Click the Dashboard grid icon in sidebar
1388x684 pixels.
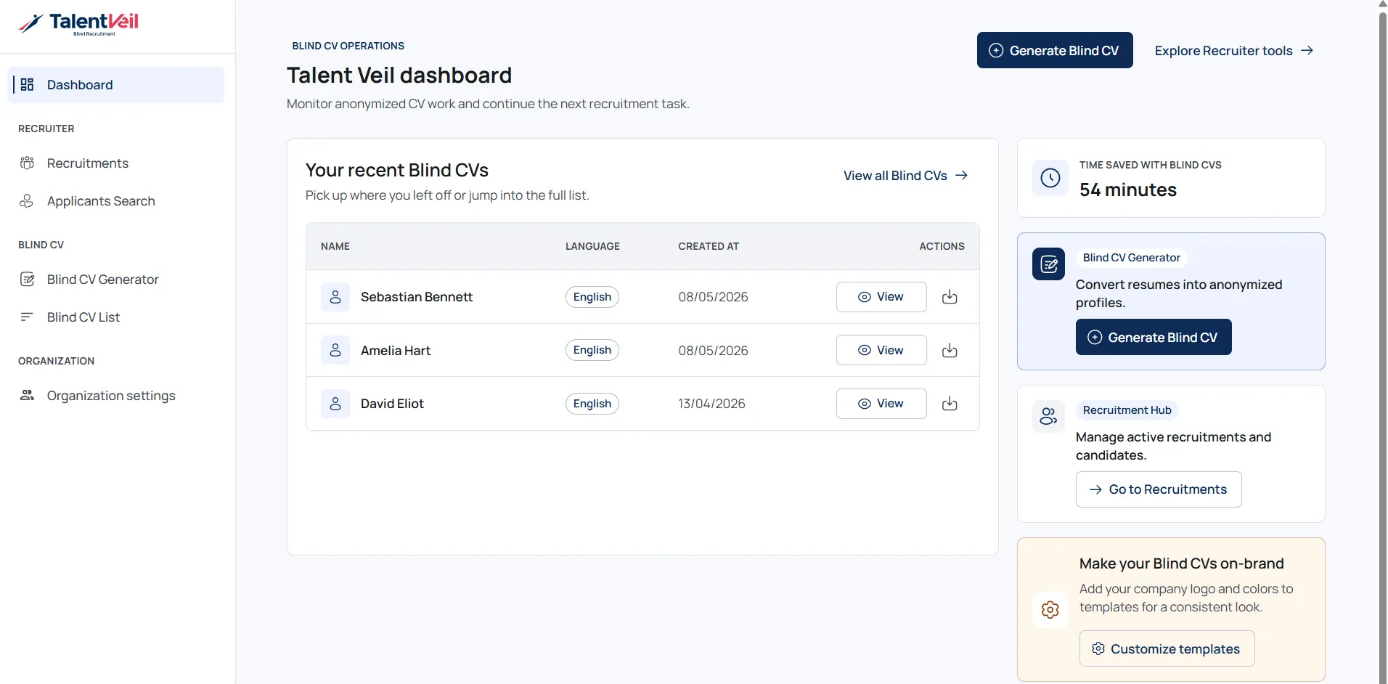(x=27, y=85)
